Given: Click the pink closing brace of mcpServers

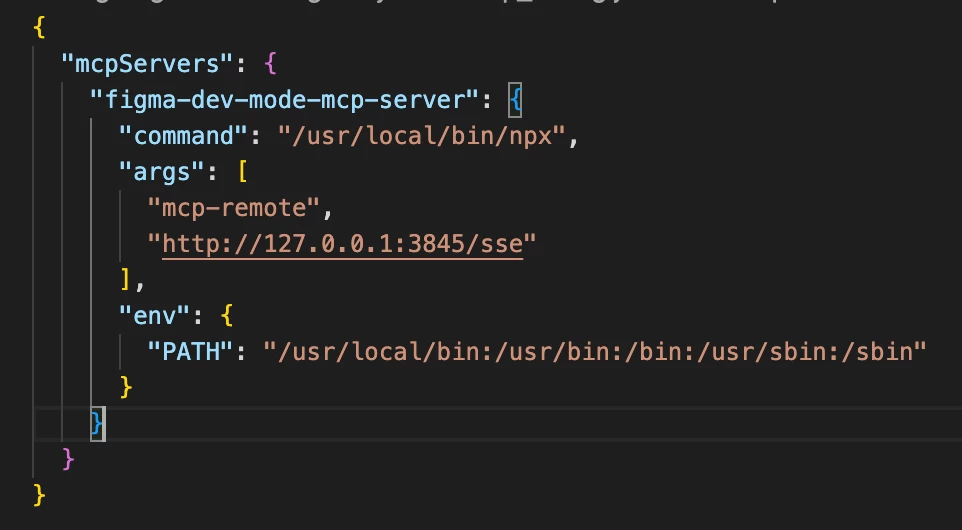Looking at the screenshot, I should click(x=68, y=459).
